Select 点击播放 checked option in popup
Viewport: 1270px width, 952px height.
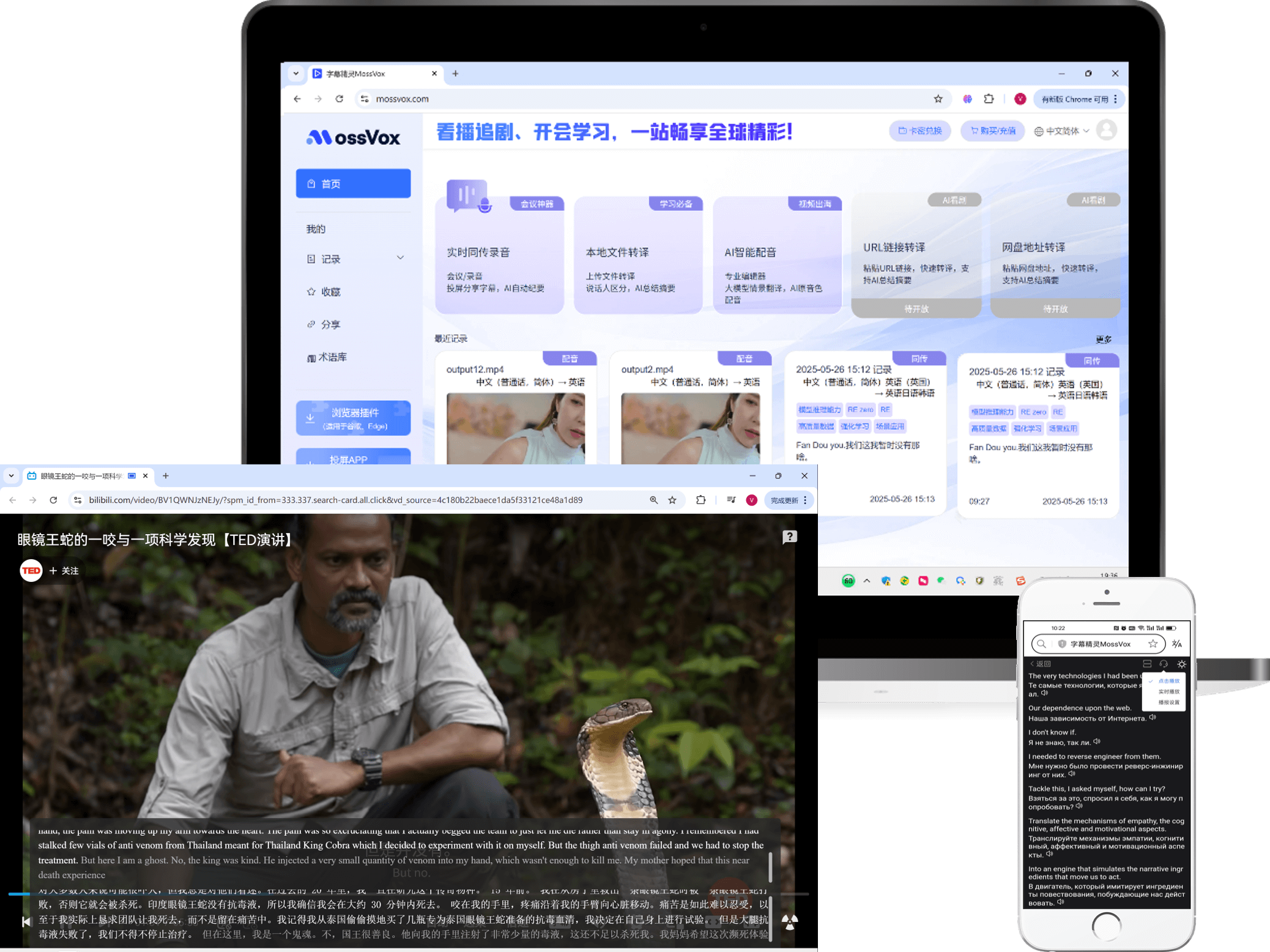(x=1168, y=681)
